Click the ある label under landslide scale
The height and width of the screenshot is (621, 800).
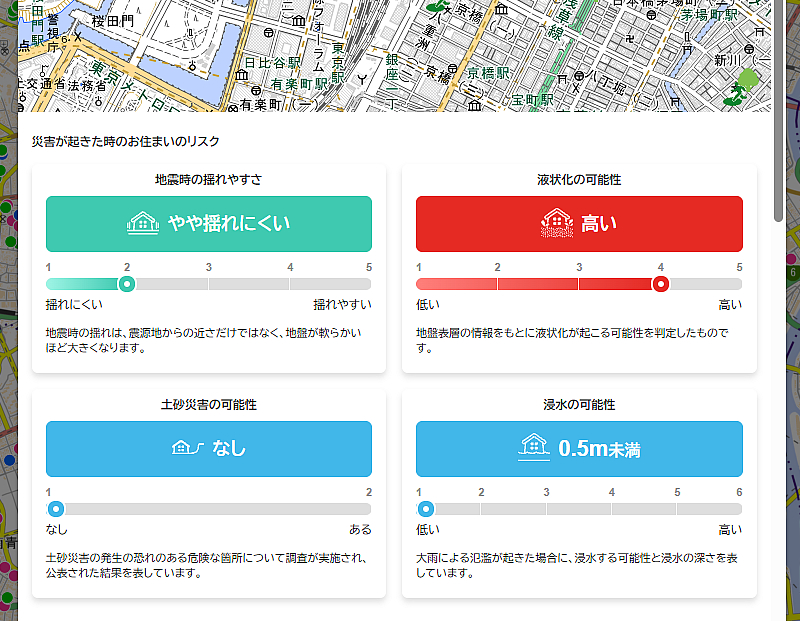coord(360,530)
